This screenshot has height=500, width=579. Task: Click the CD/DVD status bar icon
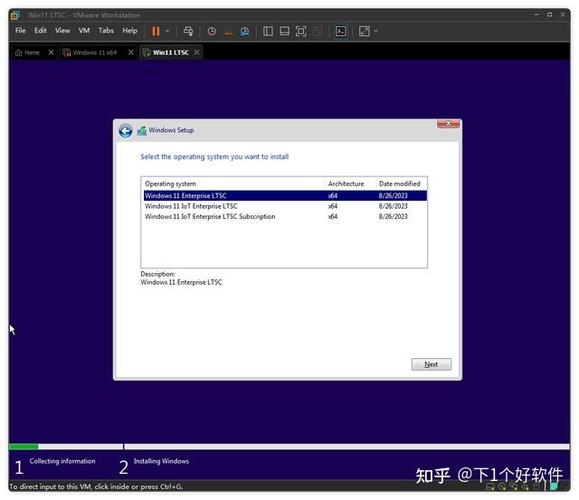tap(502, 487)
